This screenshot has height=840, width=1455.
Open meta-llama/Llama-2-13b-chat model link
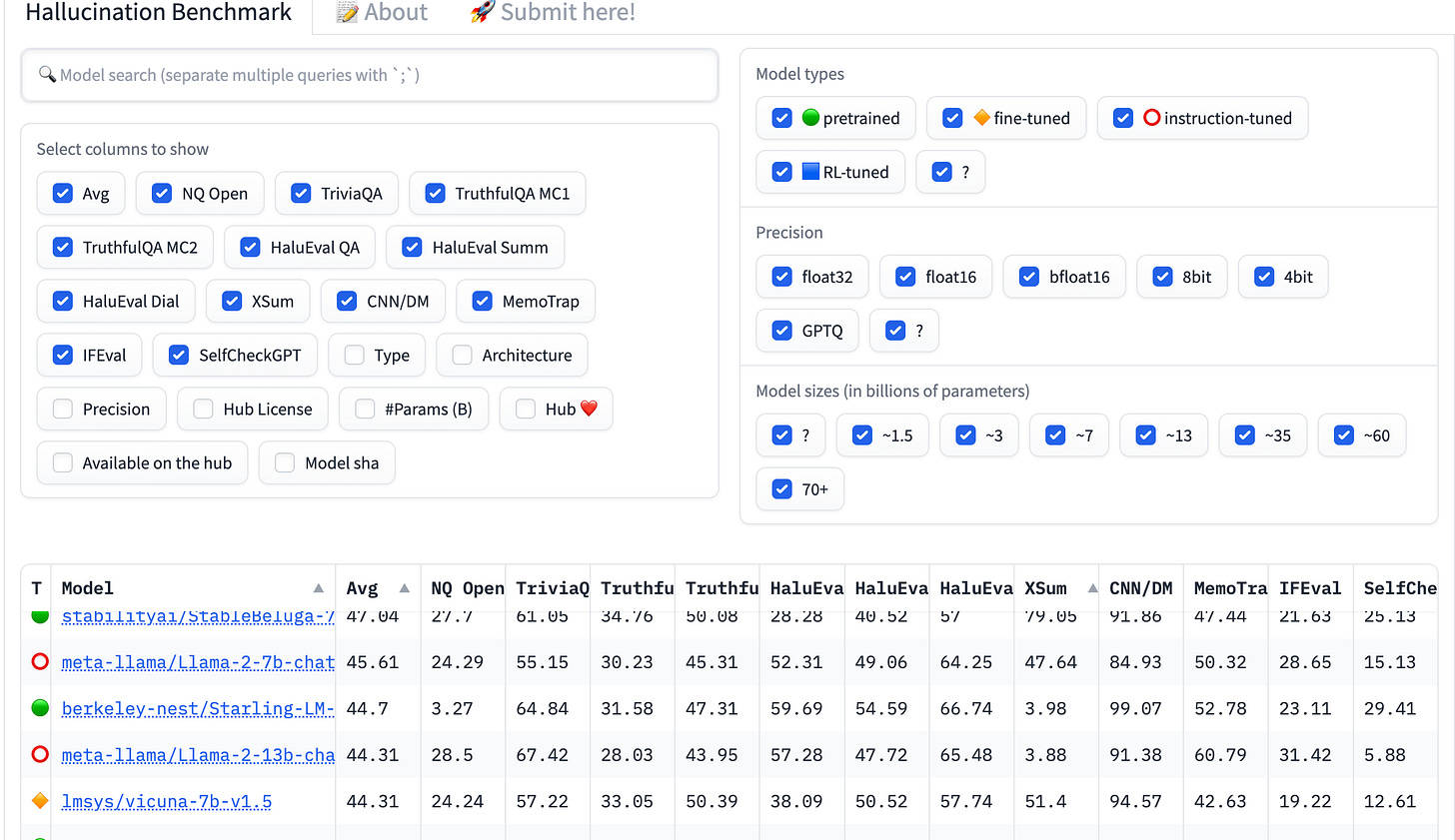[198, 755]
